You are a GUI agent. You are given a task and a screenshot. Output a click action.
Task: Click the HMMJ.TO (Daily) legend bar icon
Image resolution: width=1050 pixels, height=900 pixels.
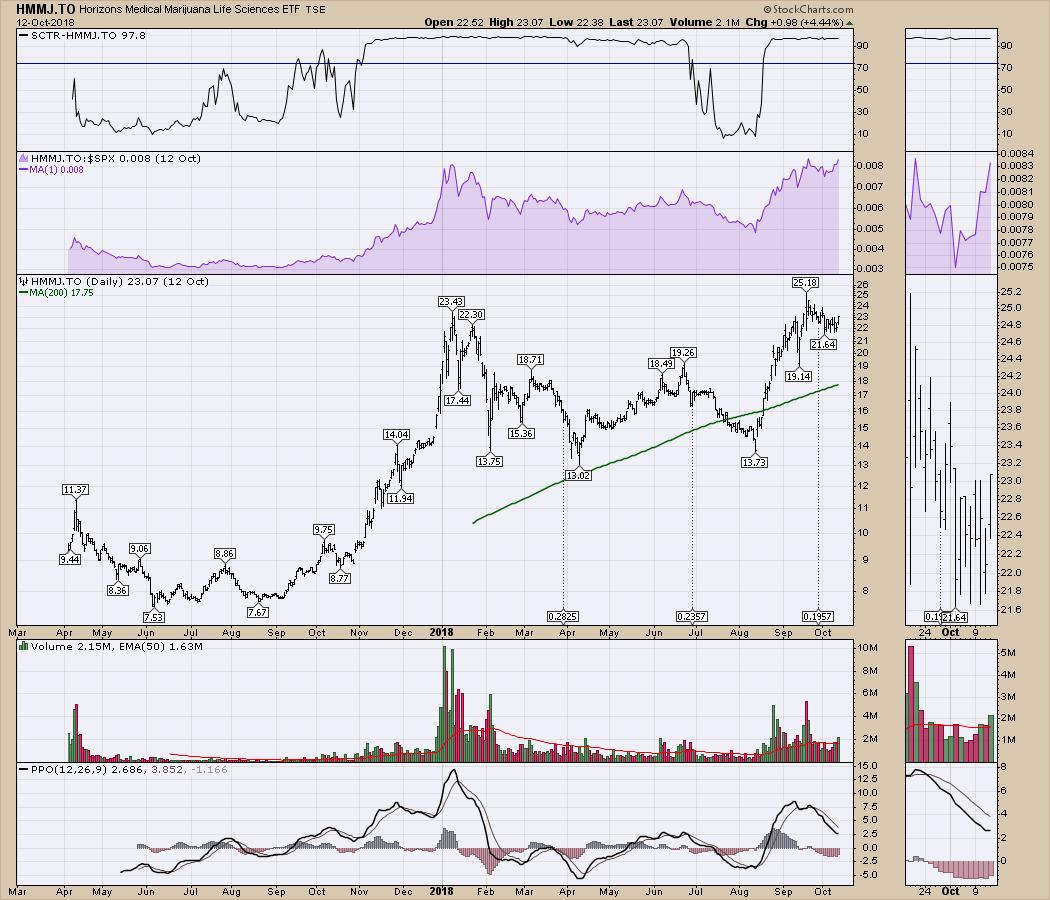(24, 281)
